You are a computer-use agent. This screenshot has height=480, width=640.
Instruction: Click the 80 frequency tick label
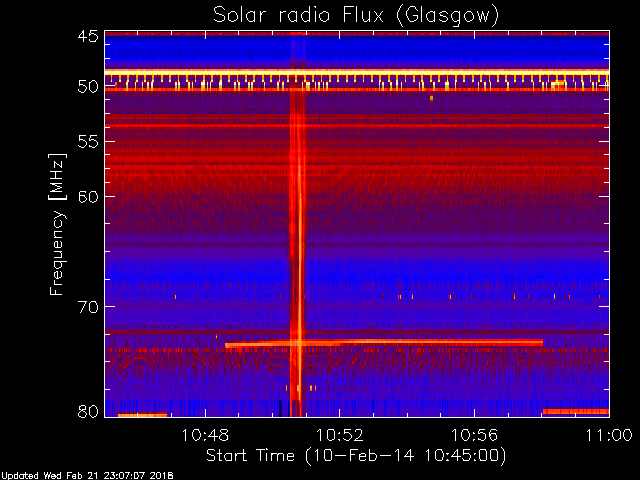coord(88,411)
